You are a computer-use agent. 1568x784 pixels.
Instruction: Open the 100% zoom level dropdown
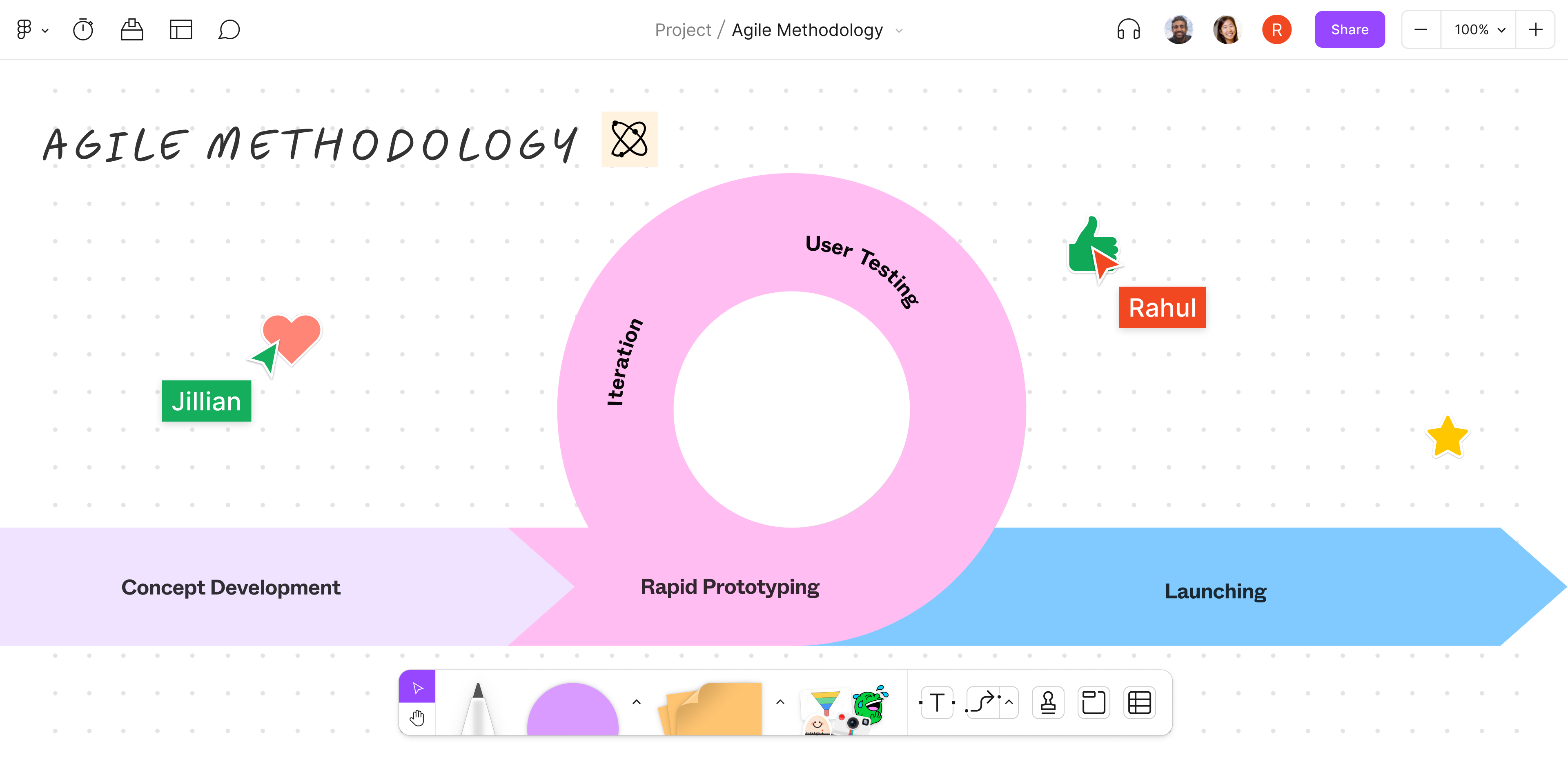[1479, 29]
